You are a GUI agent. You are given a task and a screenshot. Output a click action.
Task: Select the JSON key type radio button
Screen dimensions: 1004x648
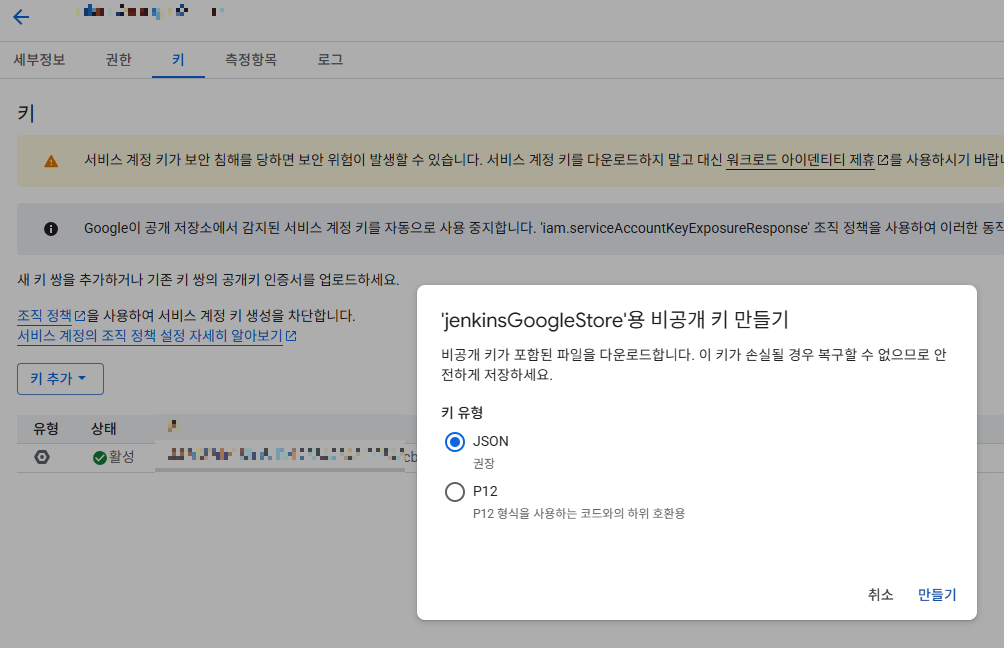pos(455,442)
